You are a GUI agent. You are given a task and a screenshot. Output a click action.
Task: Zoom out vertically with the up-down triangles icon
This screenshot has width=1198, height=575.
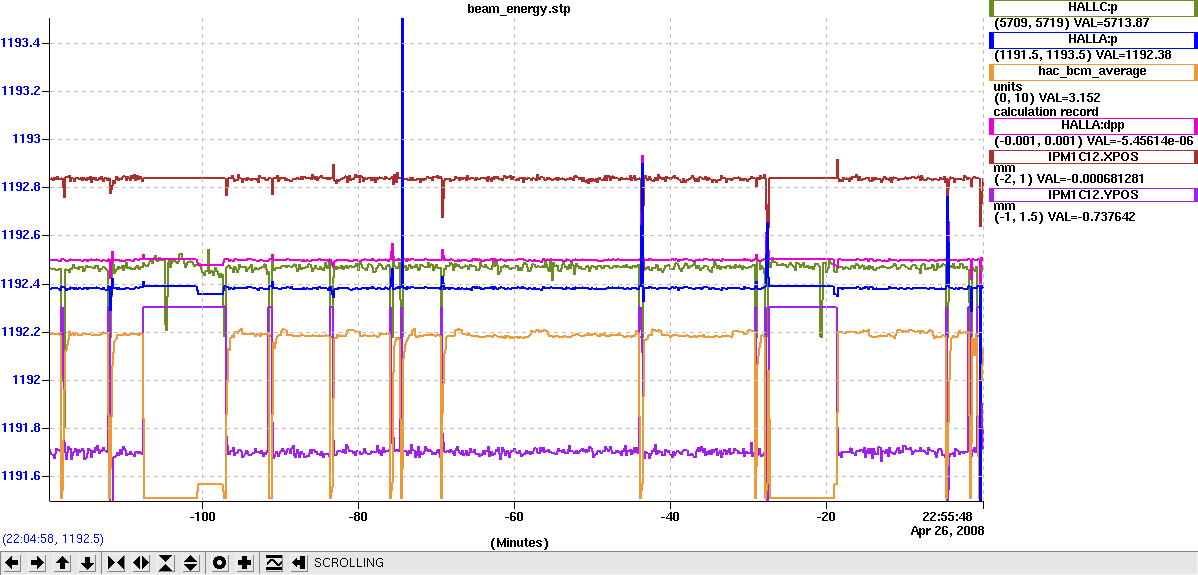tap(191, 563)
